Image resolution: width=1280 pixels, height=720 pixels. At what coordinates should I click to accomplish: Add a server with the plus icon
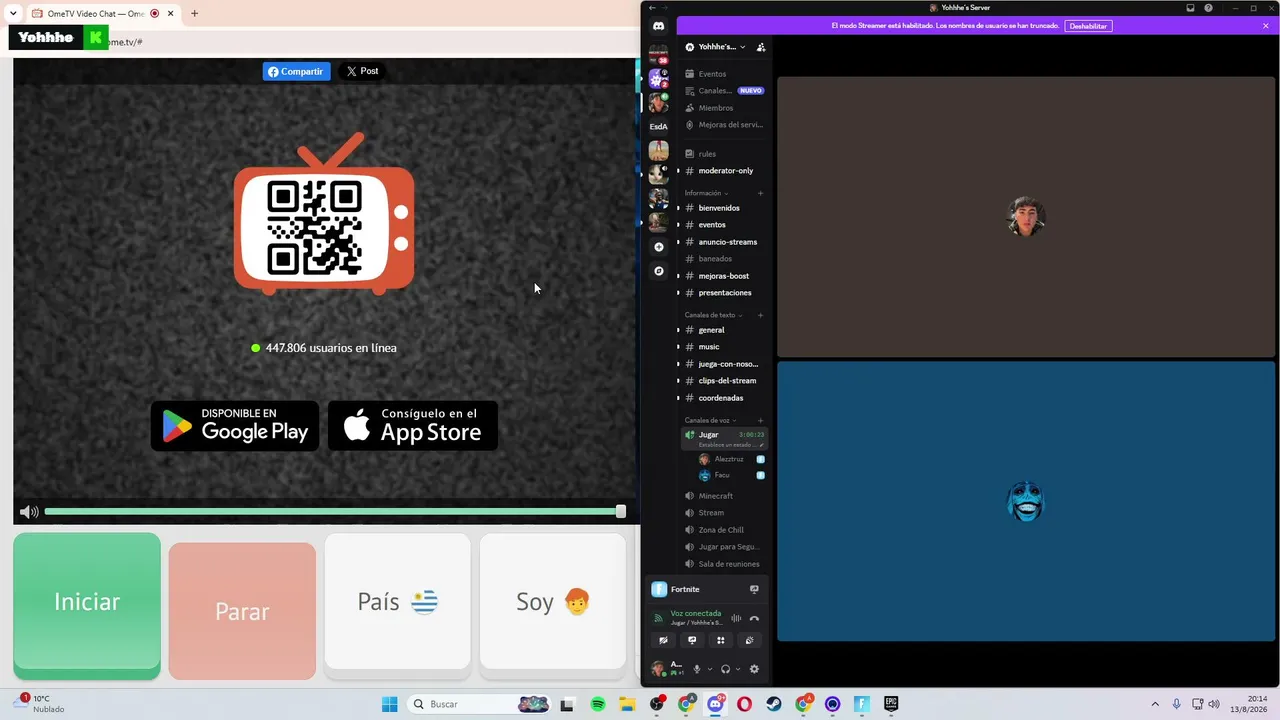pyautogui.click(x=658, y=247)
